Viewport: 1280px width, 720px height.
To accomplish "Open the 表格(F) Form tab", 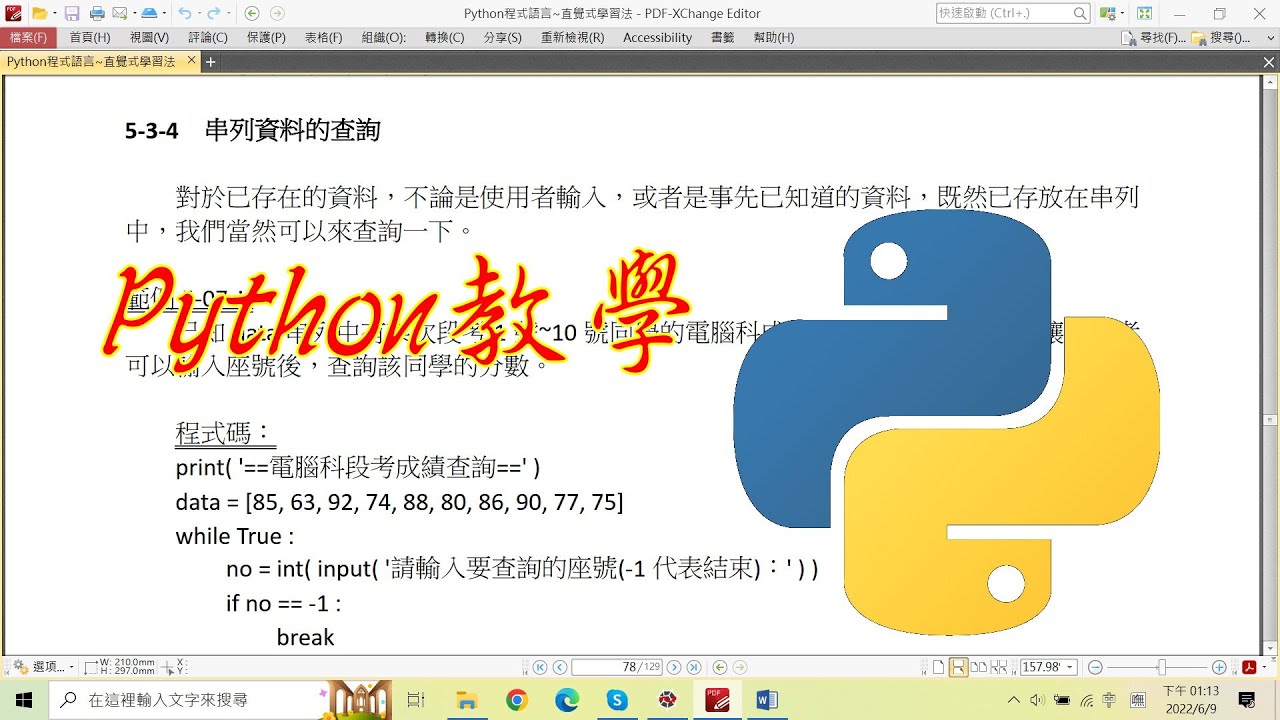I will [323, 38].
